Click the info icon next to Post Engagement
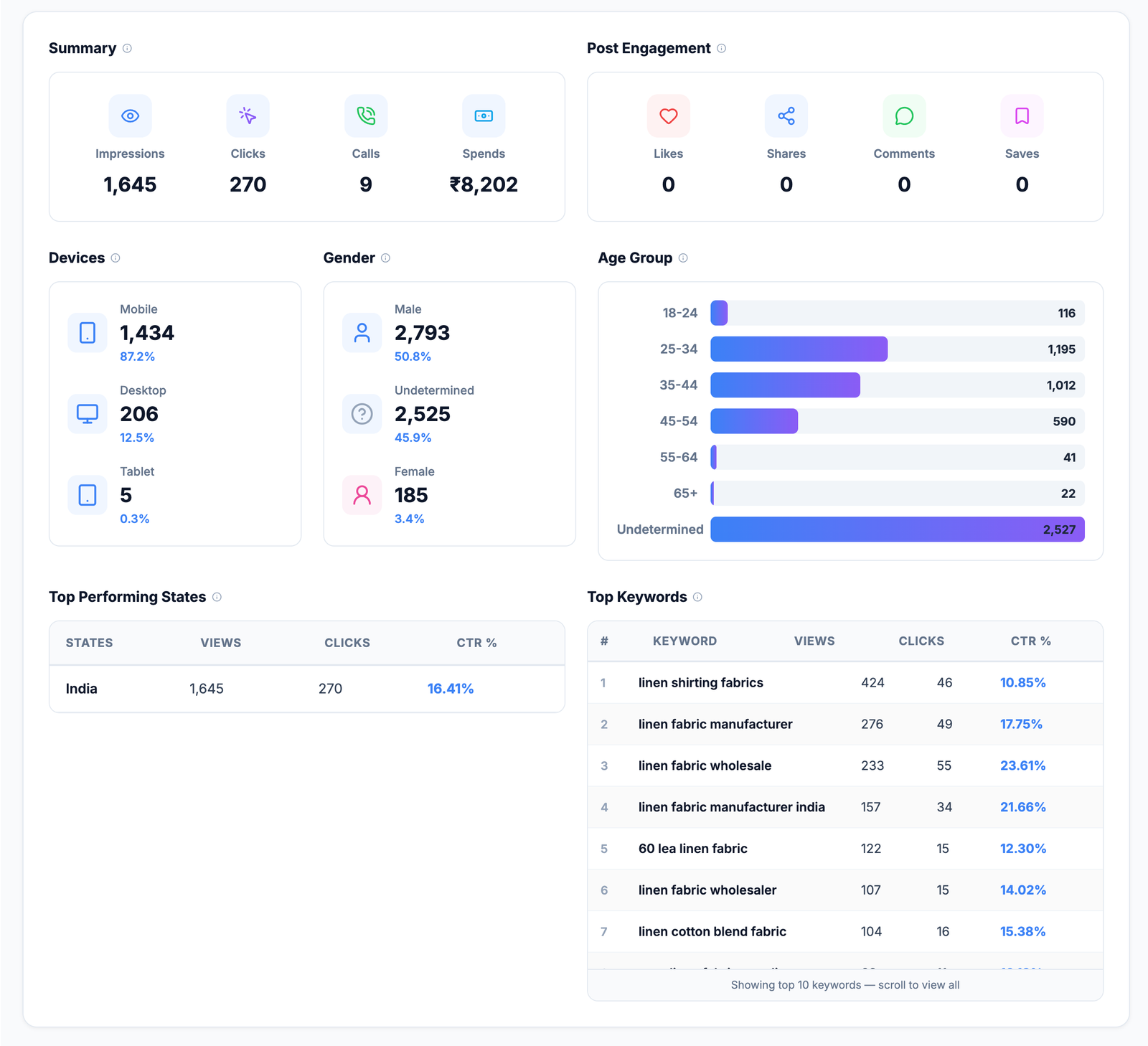 click(721, 48)
